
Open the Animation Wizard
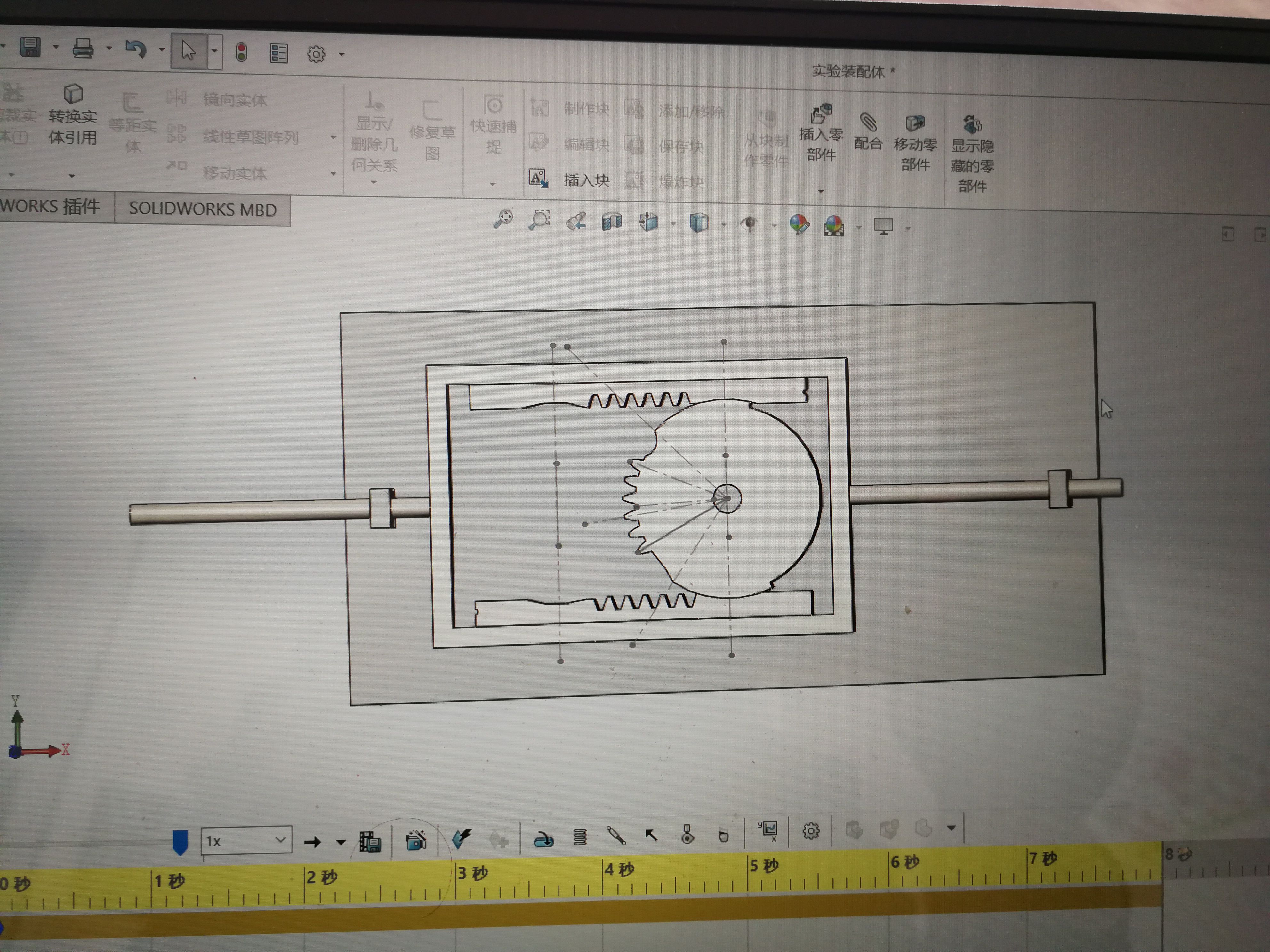click(x=416, y=841)
